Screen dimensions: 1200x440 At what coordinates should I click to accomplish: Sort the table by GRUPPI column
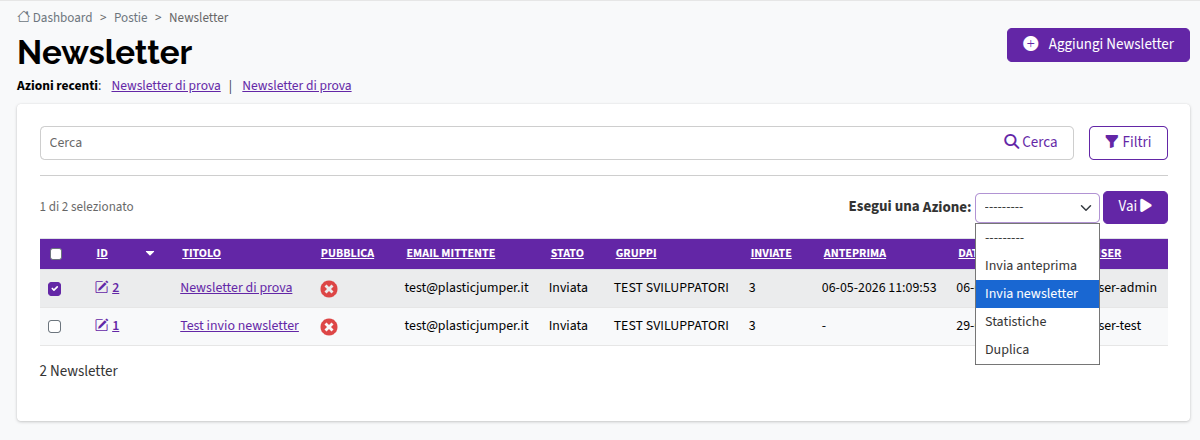[636, 254]
